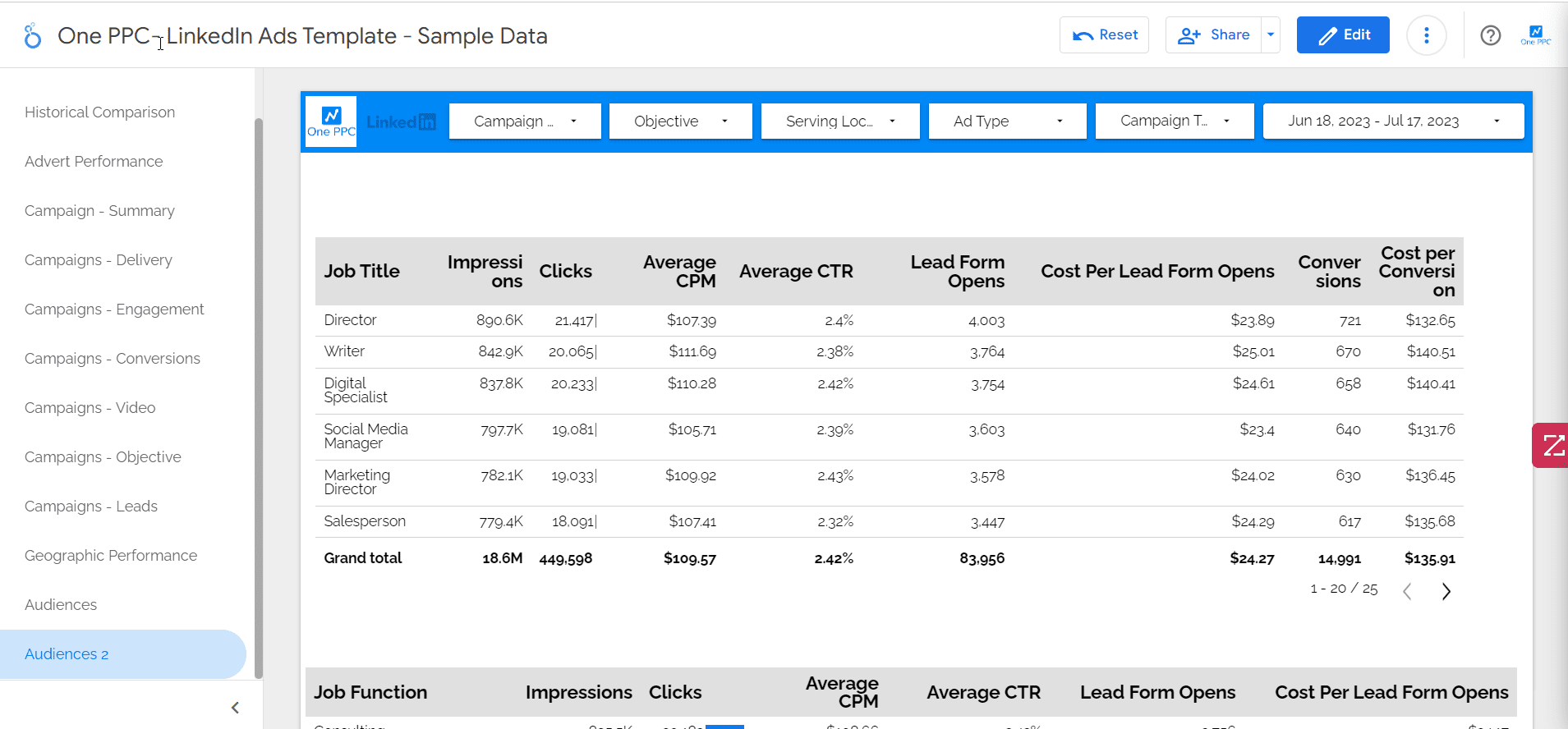Sort Job Title table by Clicks header

(565, 271)
